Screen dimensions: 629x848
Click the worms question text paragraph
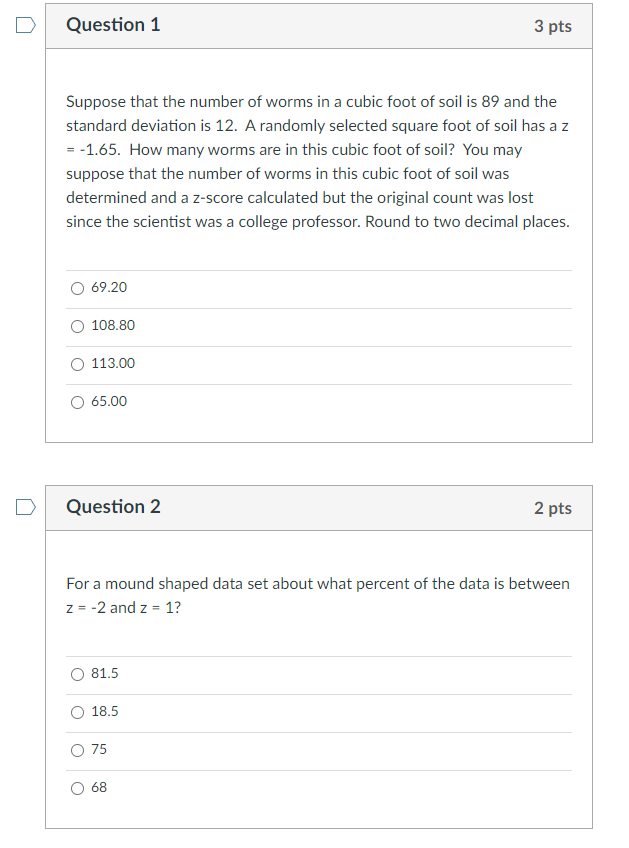pyautogui.click(x=318, y=162)
